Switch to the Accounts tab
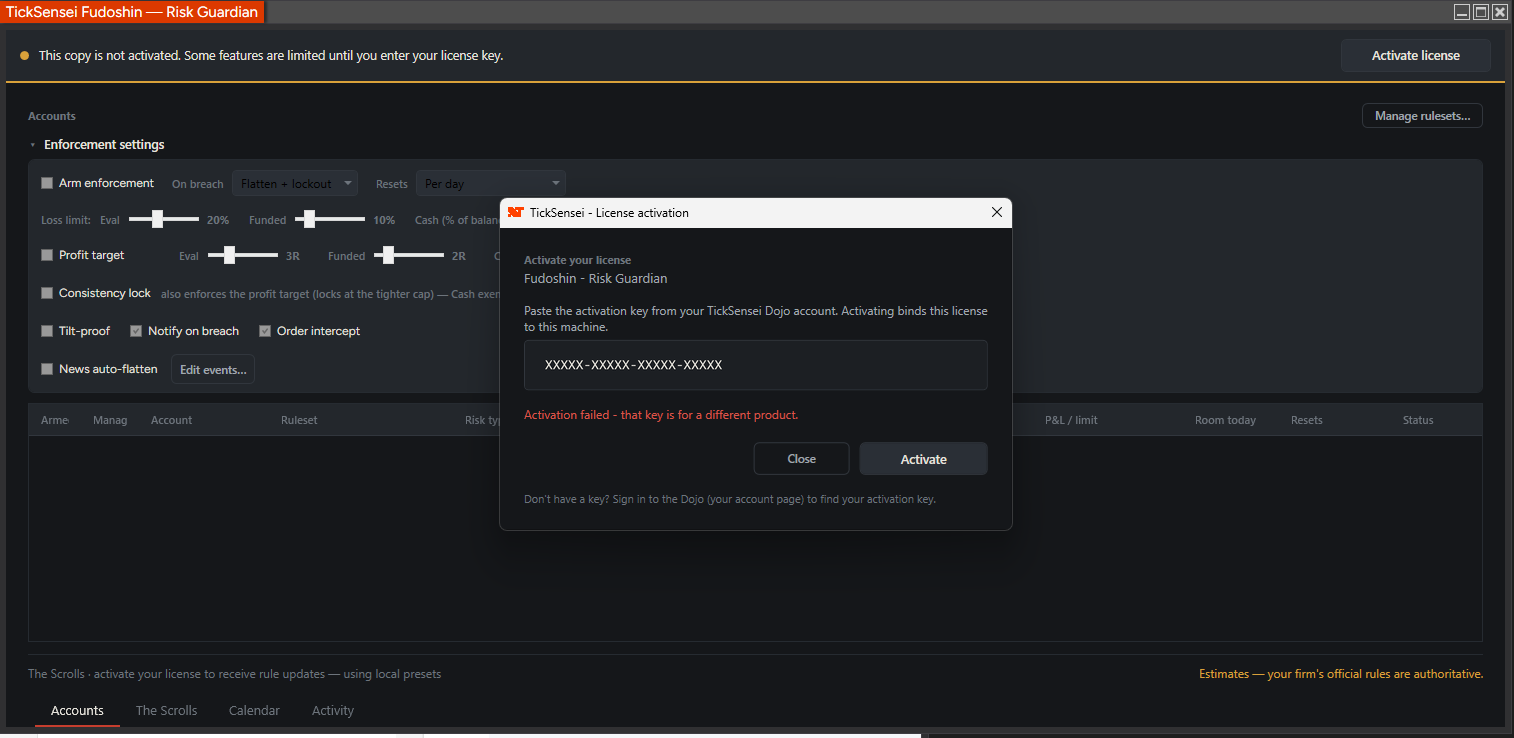This screenshot has width=1514, height=738. tap(77, 710)
